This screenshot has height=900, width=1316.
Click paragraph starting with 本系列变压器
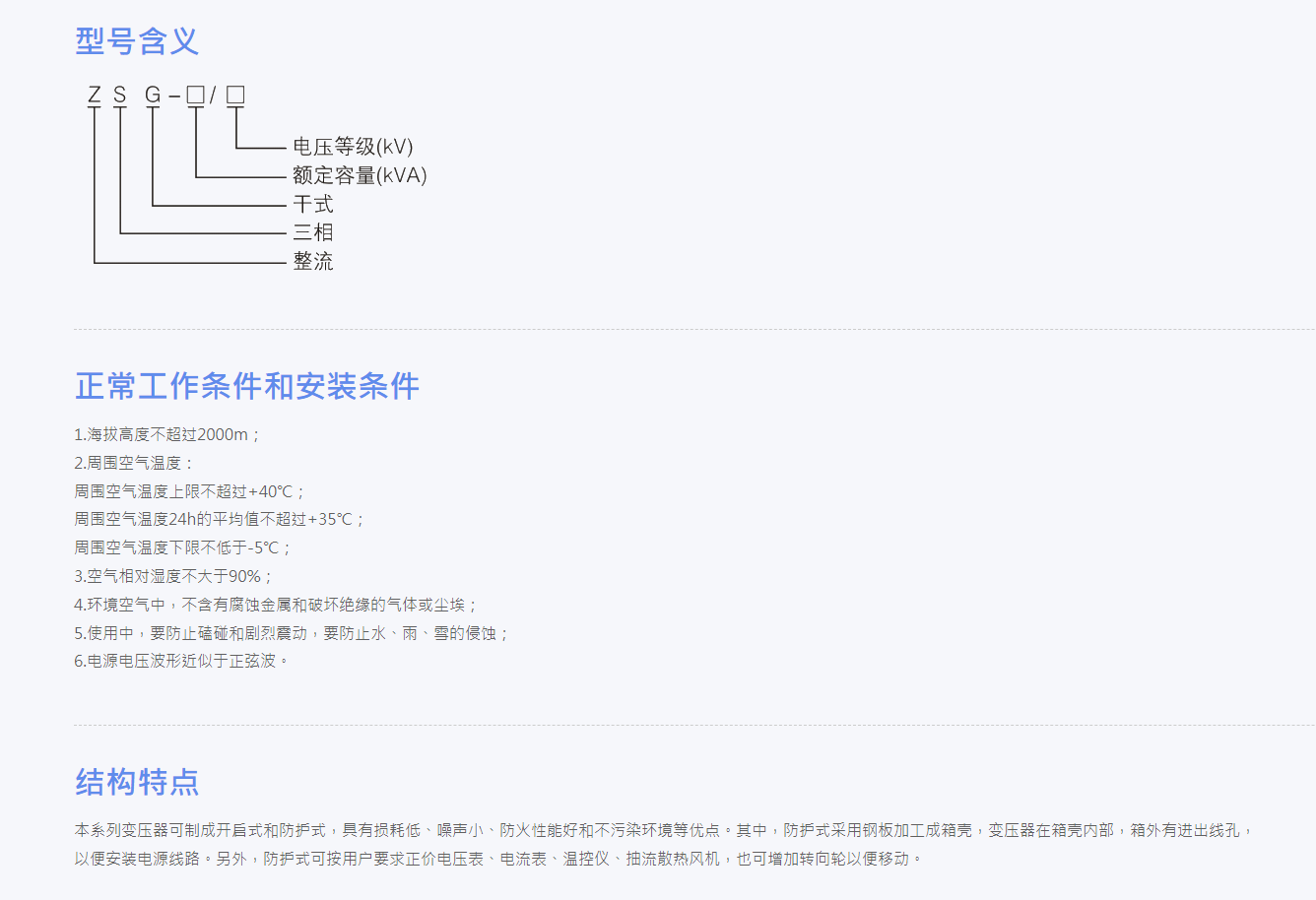663,831
